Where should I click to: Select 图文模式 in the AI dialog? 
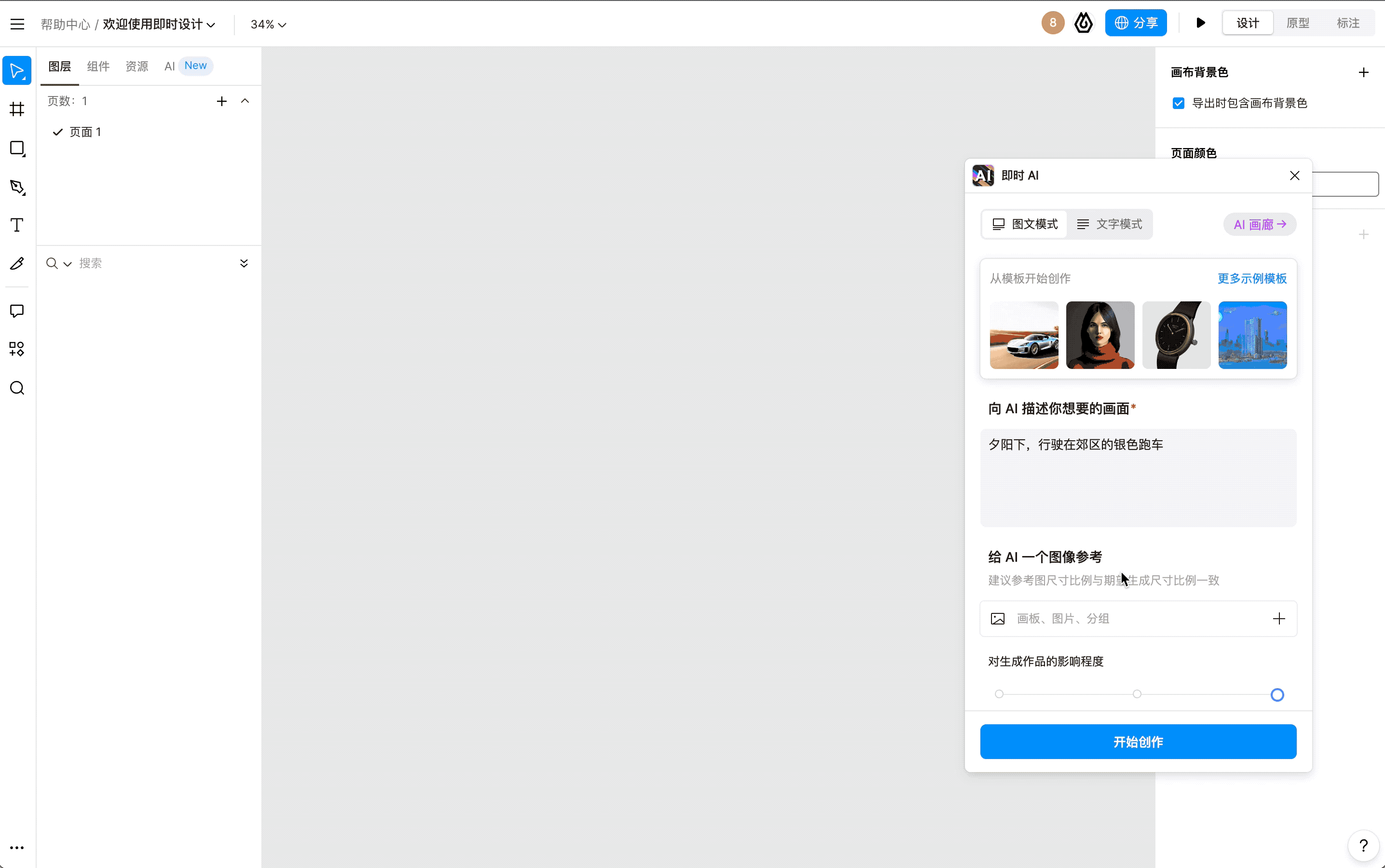pyautogui.click(x=1025, y=224)
